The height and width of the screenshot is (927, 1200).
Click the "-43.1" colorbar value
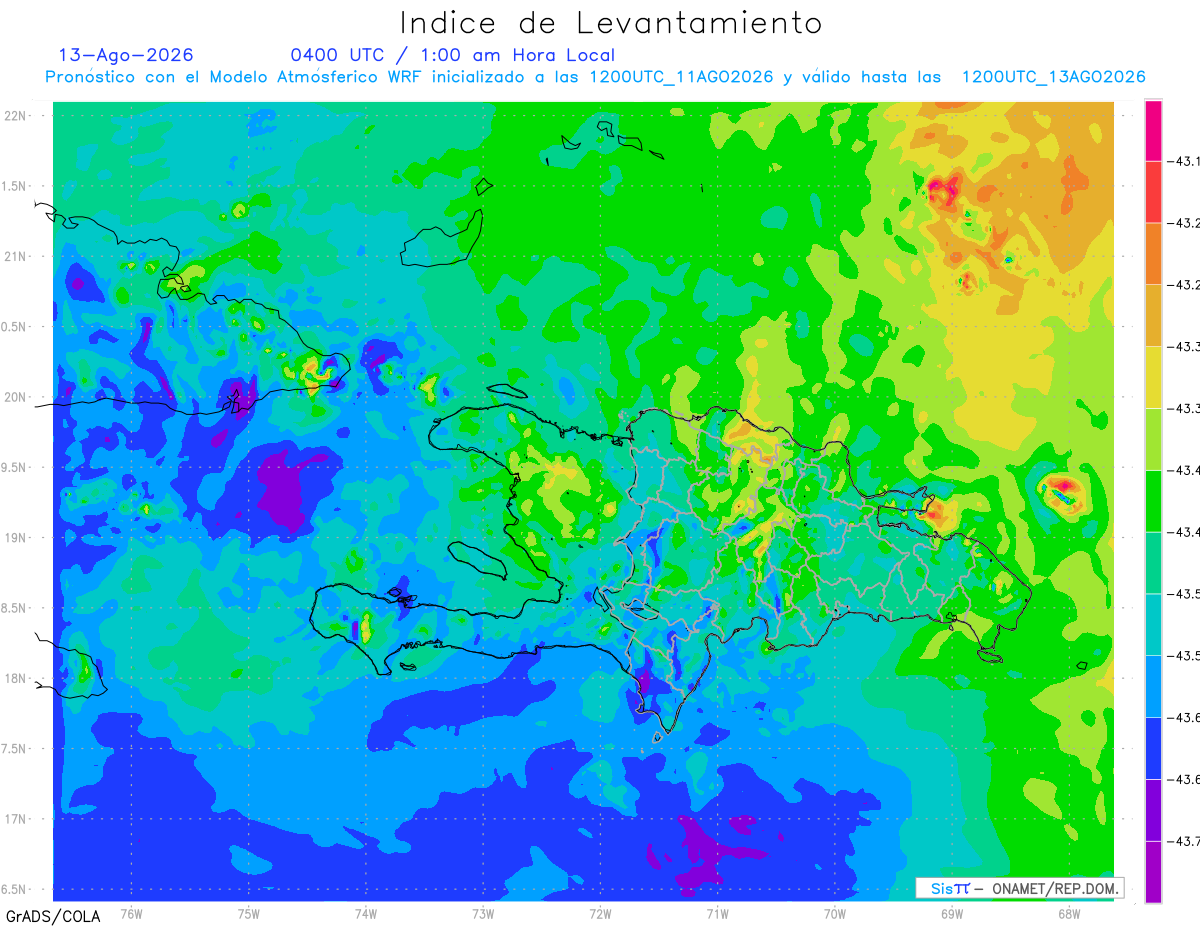point(1185,161)
